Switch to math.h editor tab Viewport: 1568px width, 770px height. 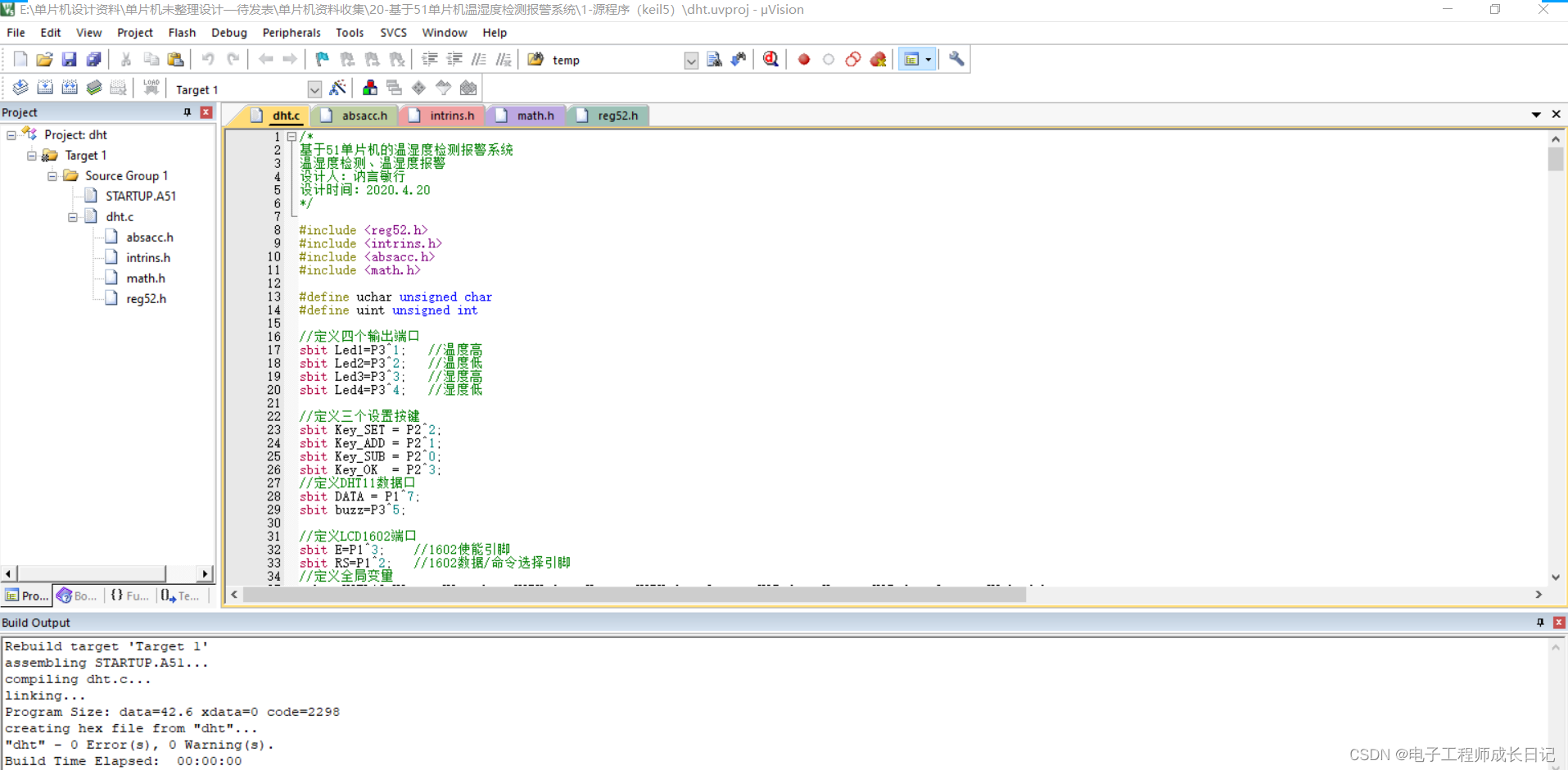click(526, 115)
